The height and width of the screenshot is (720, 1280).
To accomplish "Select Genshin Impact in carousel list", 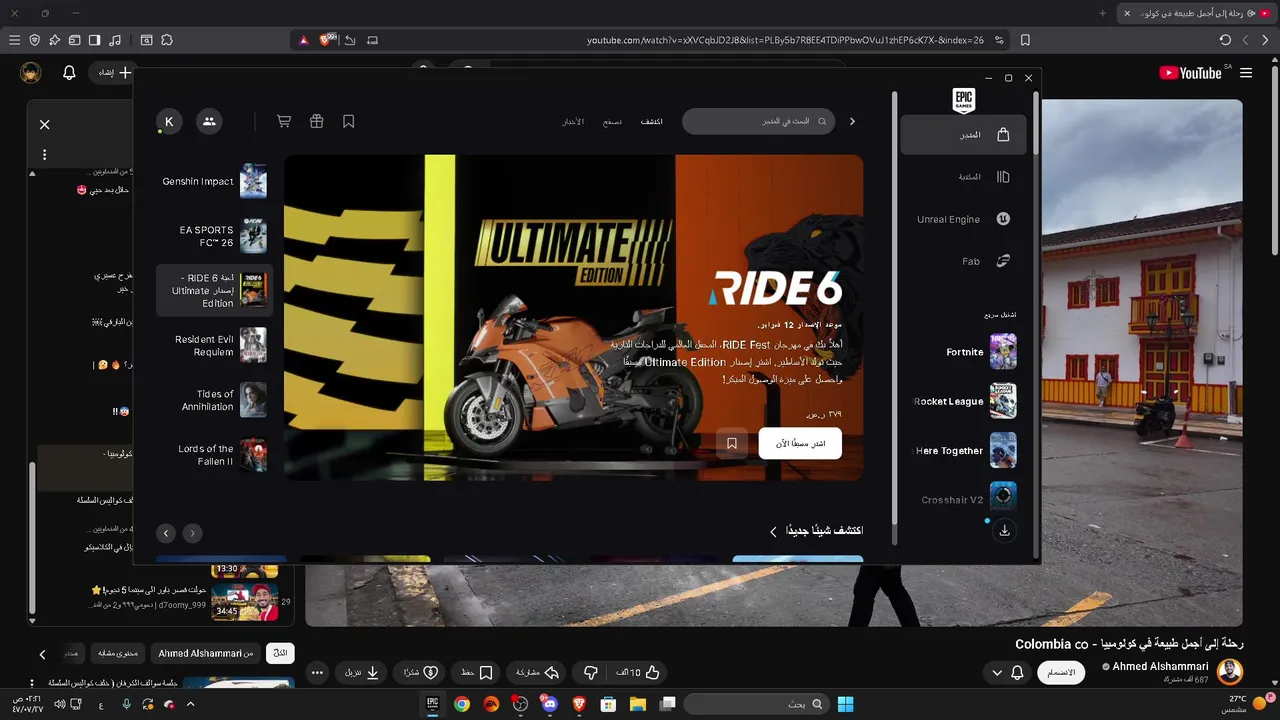I will click(214, 182).
